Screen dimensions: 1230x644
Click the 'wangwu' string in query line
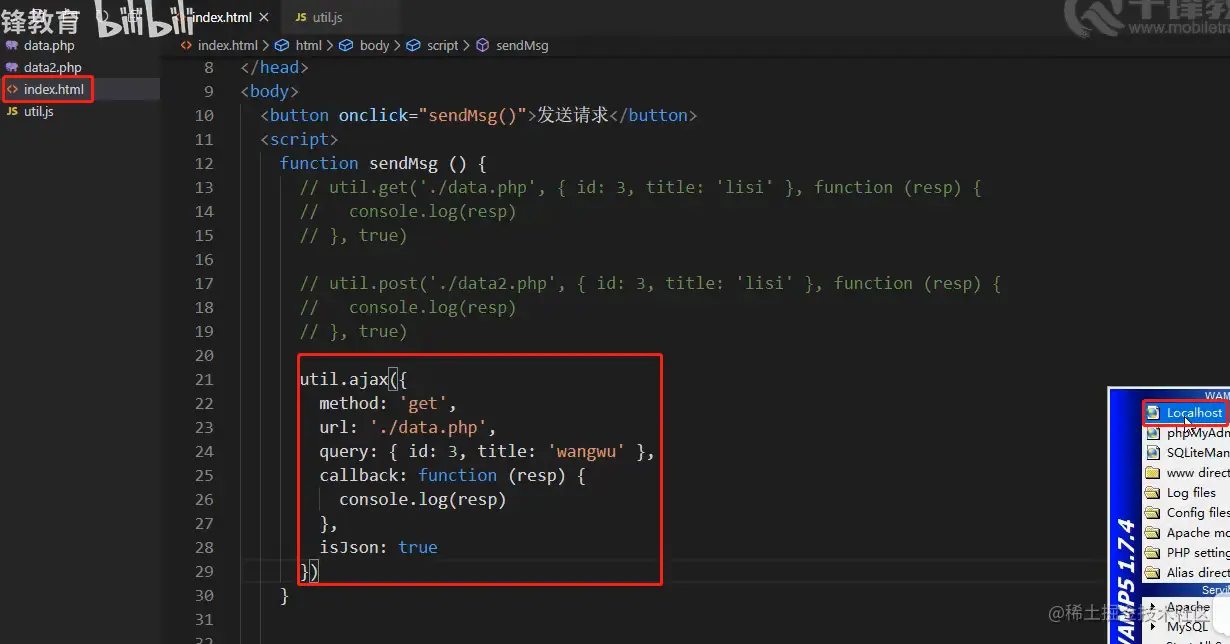pyautogui.click(x=585, y=452)
